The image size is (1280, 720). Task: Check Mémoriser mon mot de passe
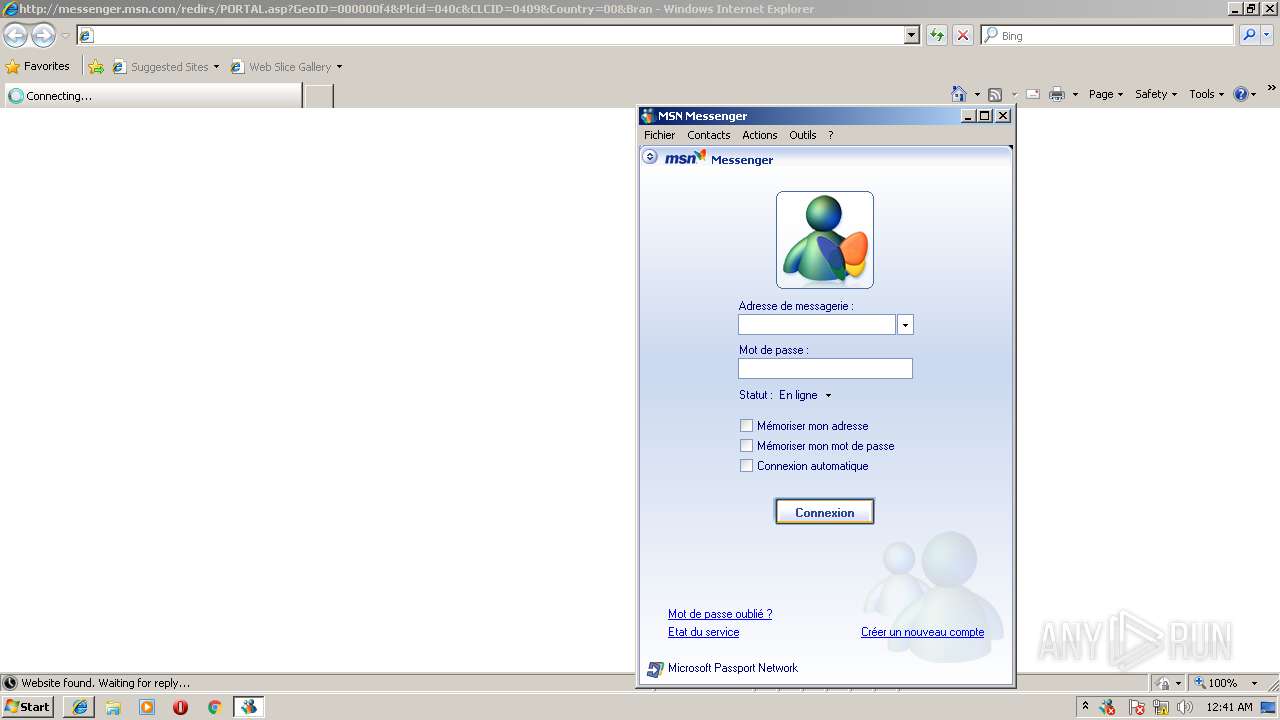tap(746, 446)
